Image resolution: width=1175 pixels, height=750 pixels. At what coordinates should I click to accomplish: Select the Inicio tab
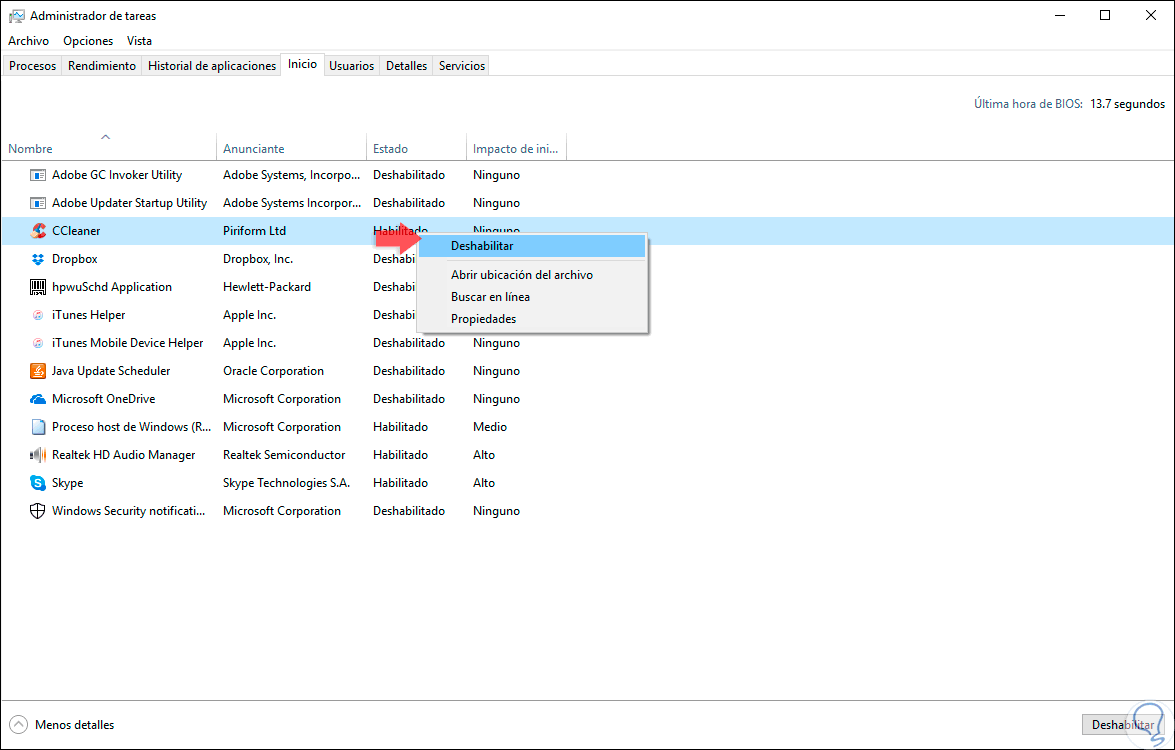click(x=303, y=64)
